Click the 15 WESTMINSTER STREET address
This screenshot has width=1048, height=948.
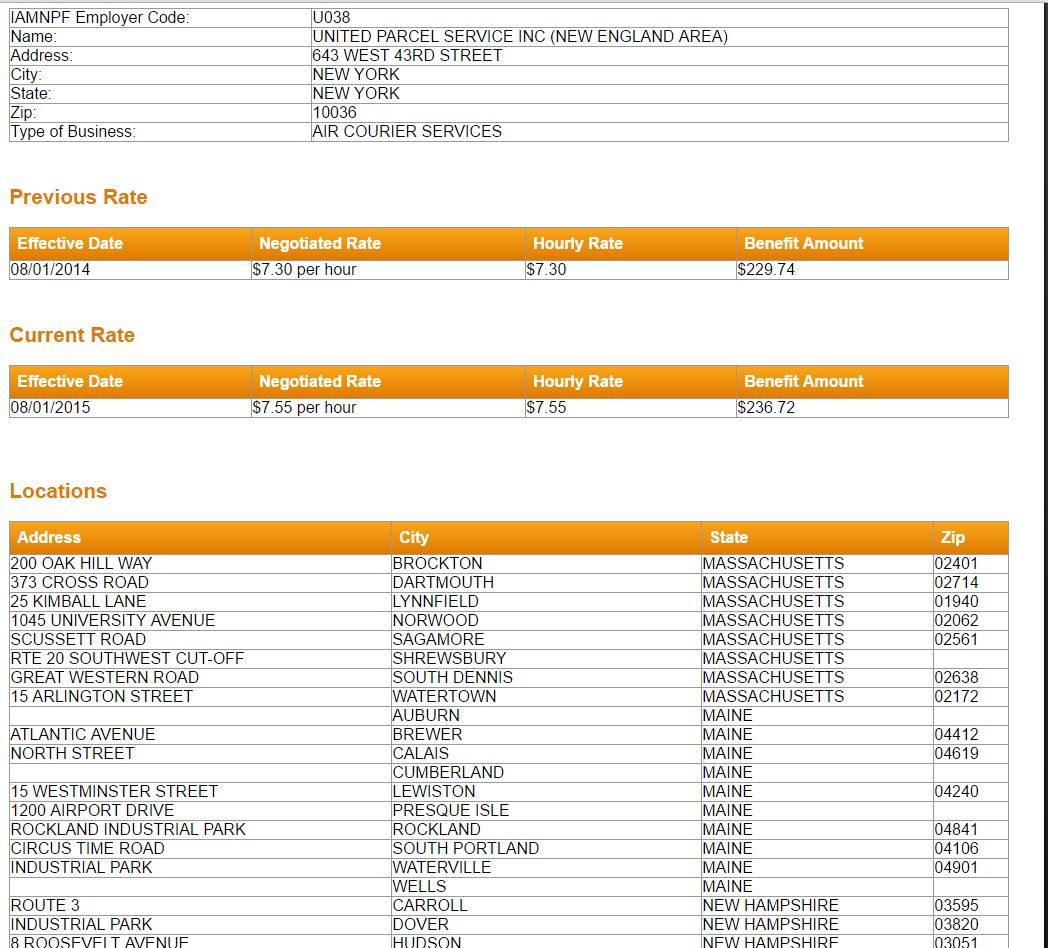[114, 791]
